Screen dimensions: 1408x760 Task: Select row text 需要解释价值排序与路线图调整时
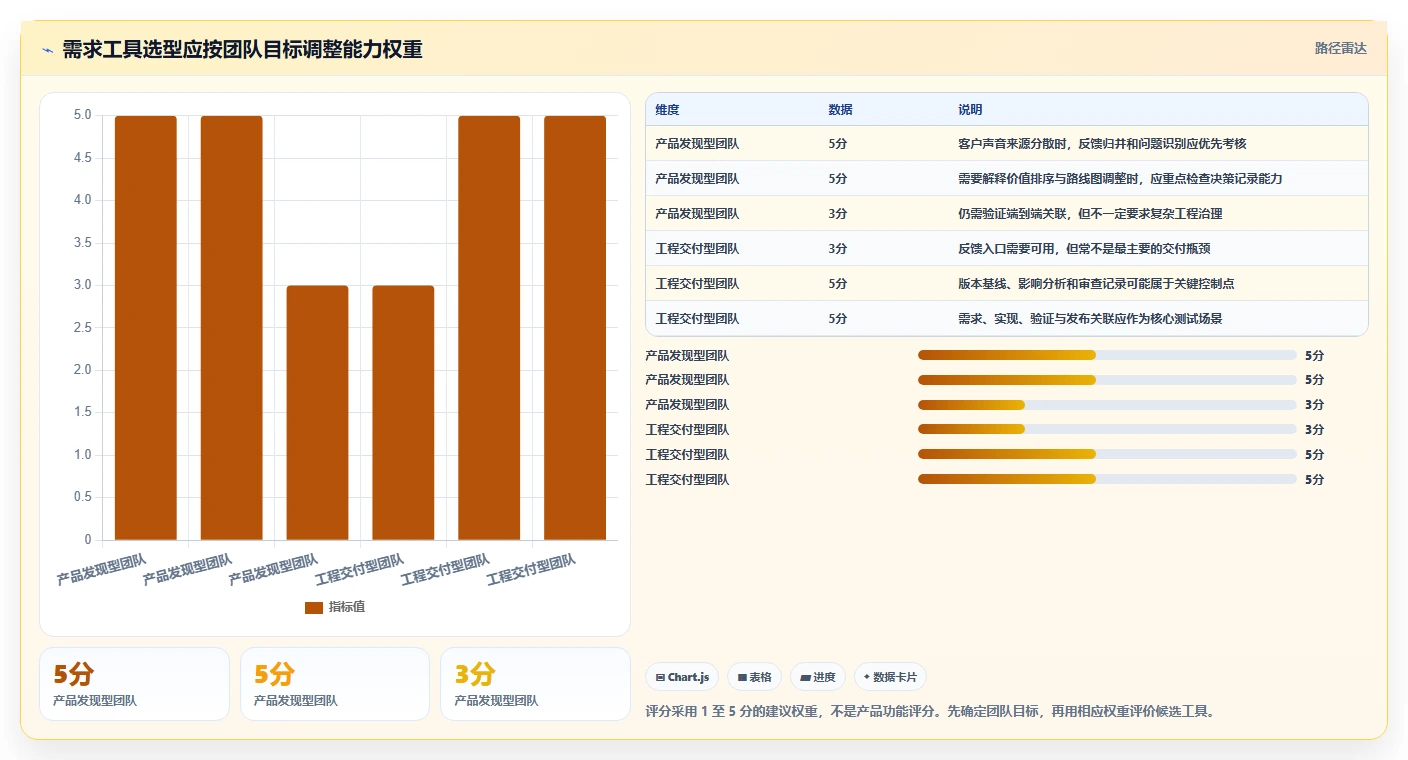(x=1049, y=179)
